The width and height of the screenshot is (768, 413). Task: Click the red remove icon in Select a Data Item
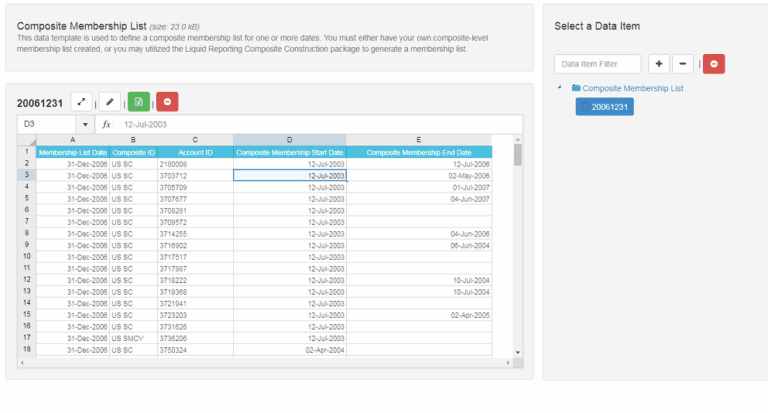tap(714, 64)
